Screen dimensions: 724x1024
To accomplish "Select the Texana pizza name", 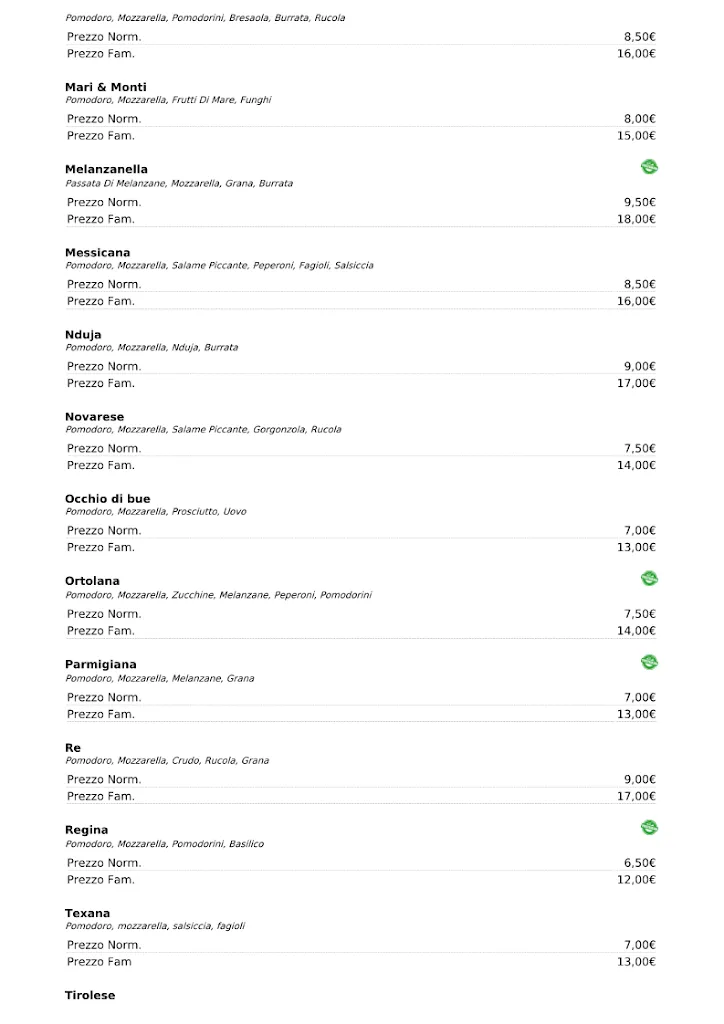I will coord(87,913).
